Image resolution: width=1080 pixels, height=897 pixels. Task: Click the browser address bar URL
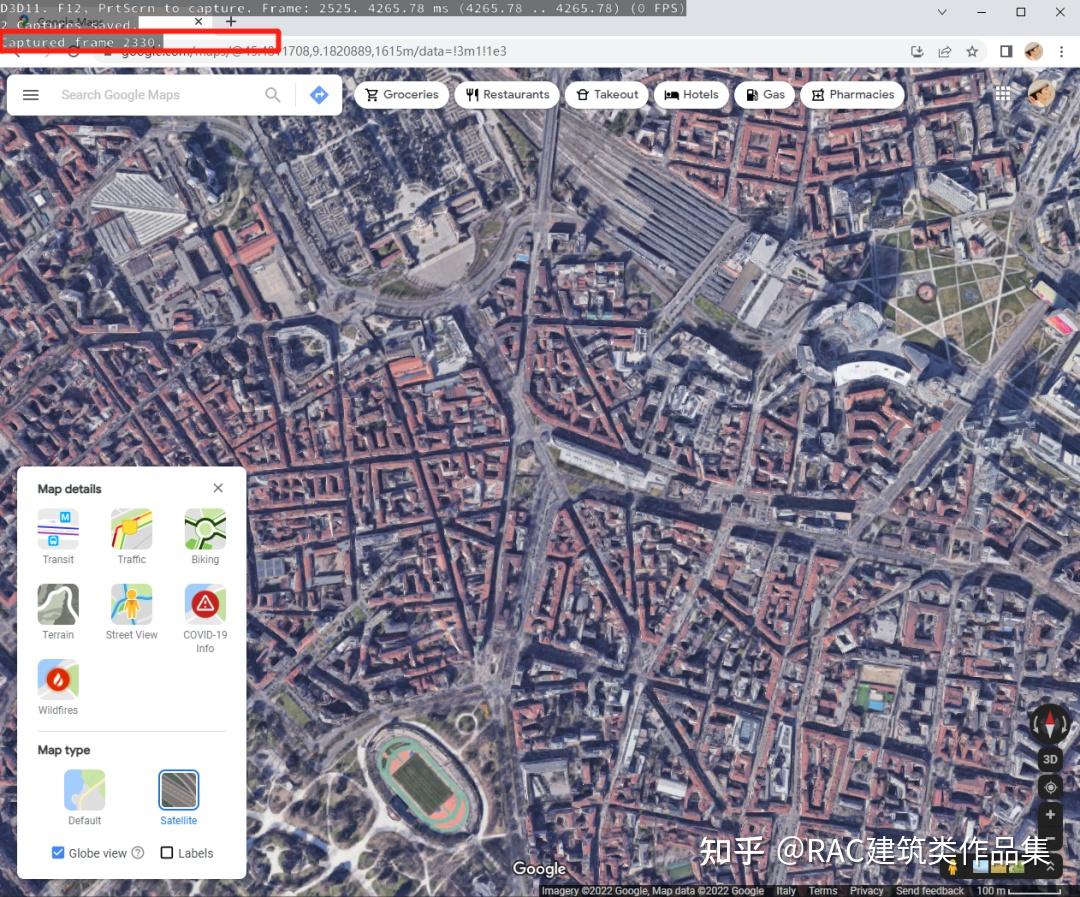click(x=313, y=52)
